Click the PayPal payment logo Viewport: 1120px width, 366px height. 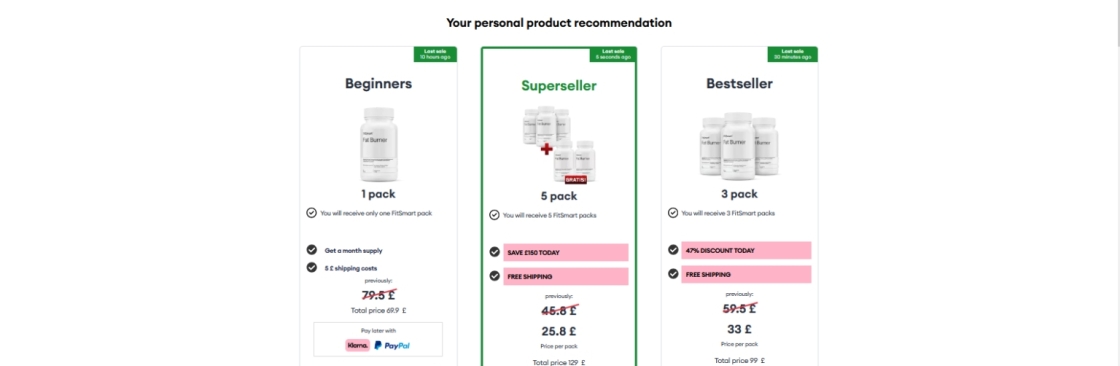(392, 345)
